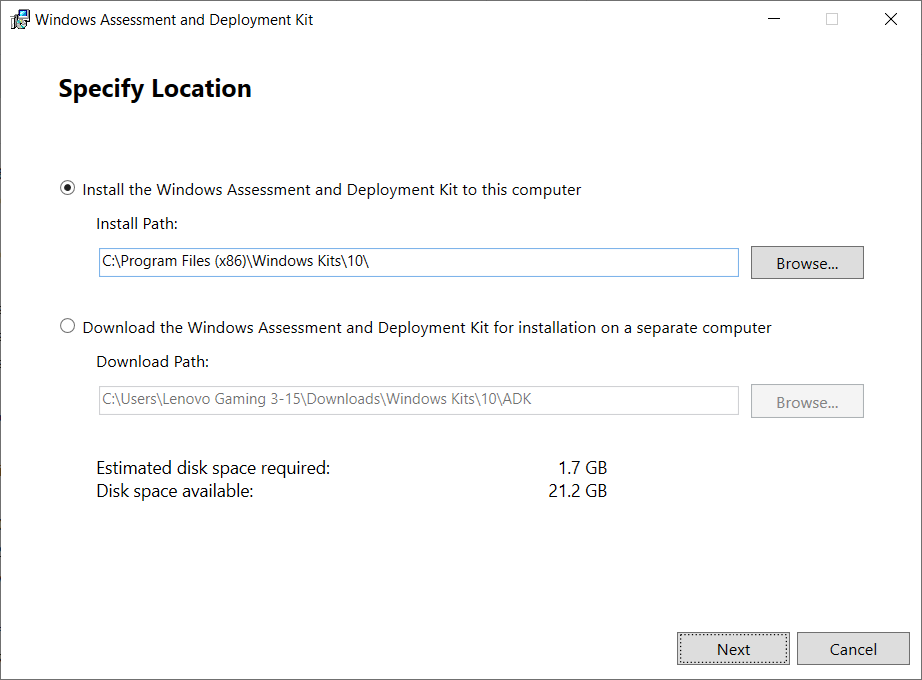This screenshot has width=922, height=680.
Task: Click the Specify Location heading
Action: (x=155, y=89)
